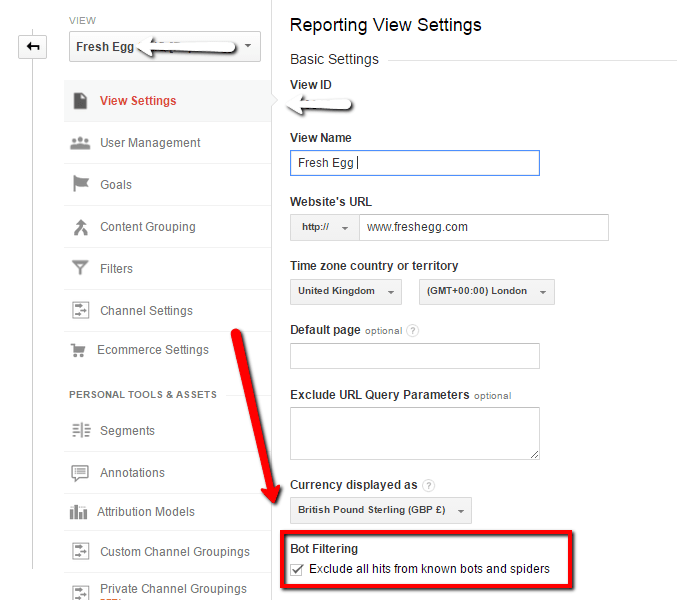Click the User Management people icon
This screenshot has width=677, height=600.
coord(80,143)
